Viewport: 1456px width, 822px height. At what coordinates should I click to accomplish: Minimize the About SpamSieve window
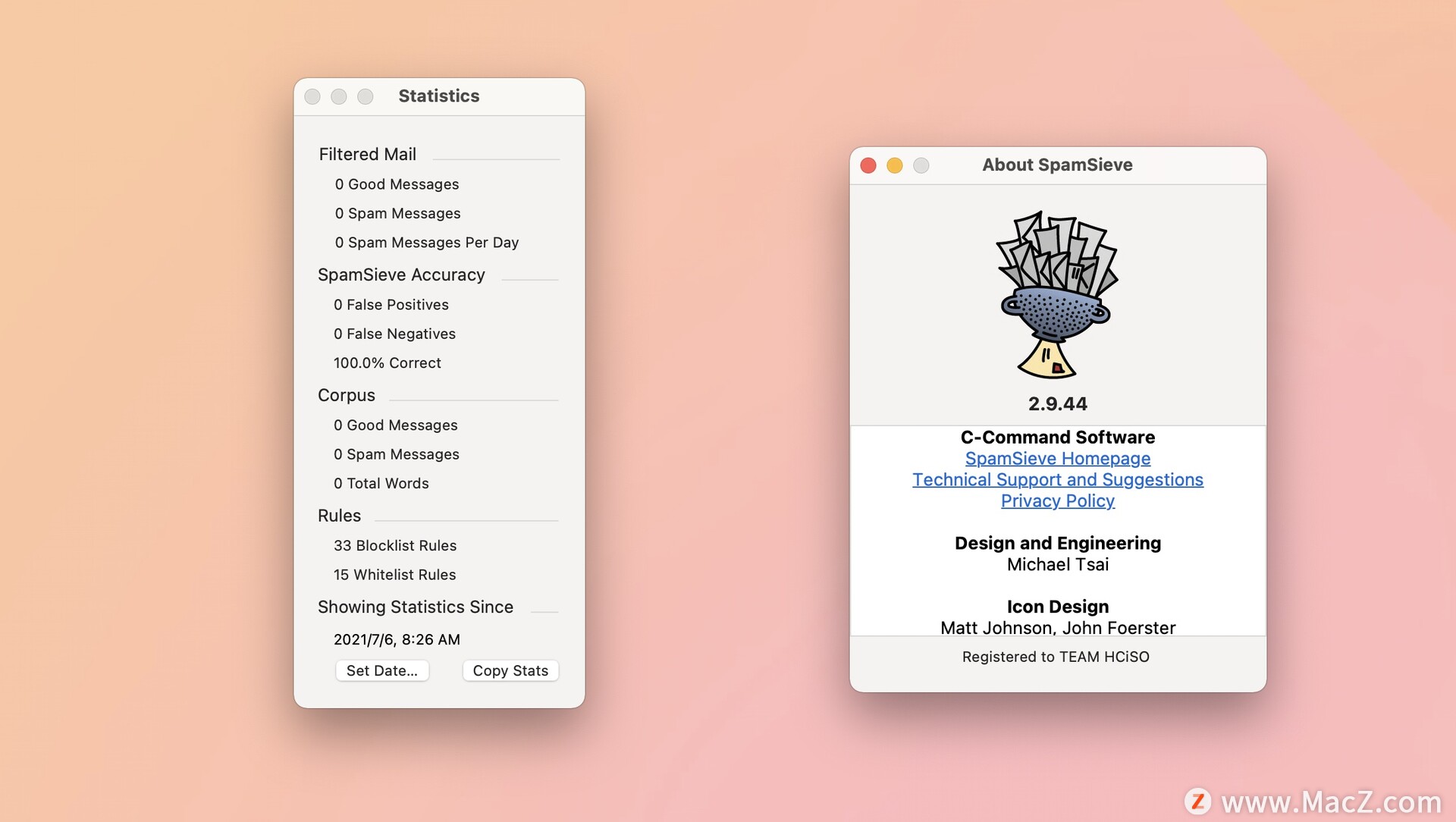(895, 165)
